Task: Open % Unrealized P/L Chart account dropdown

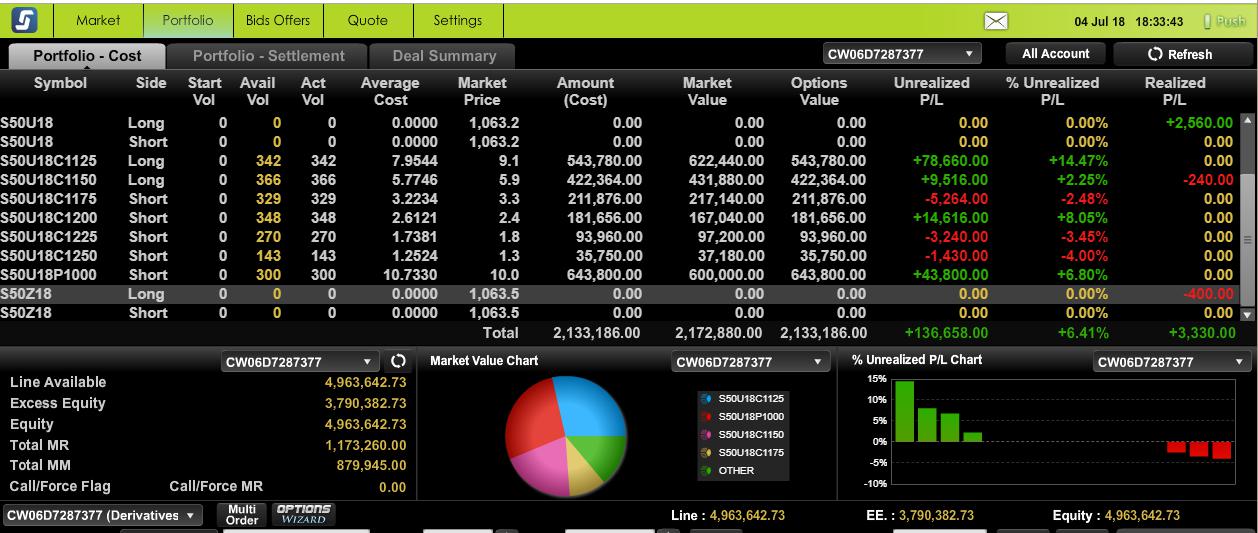Action: click(1172, 361)
